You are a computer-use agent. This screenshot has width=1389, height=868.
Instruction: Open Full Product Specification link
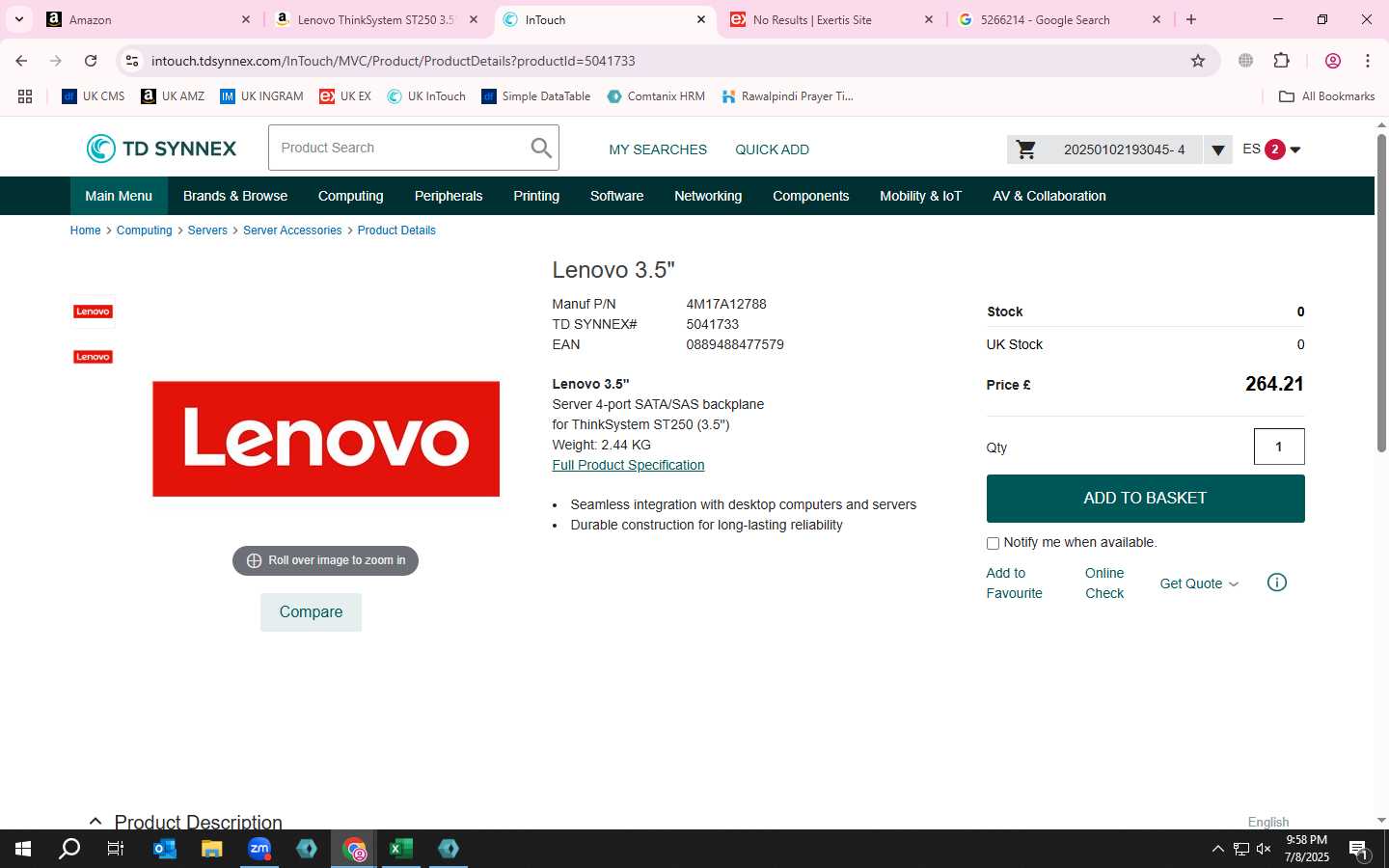click(x=628, y=465)
